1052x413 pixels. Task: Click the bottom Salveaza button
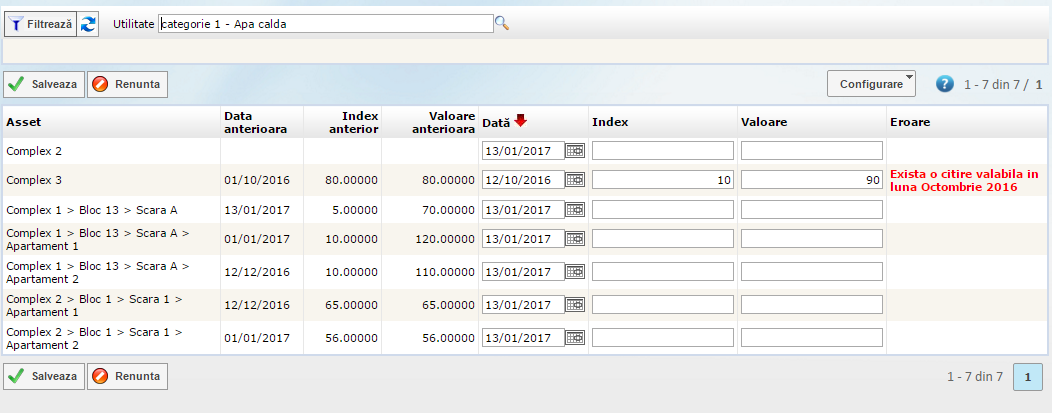pos(44,377)
